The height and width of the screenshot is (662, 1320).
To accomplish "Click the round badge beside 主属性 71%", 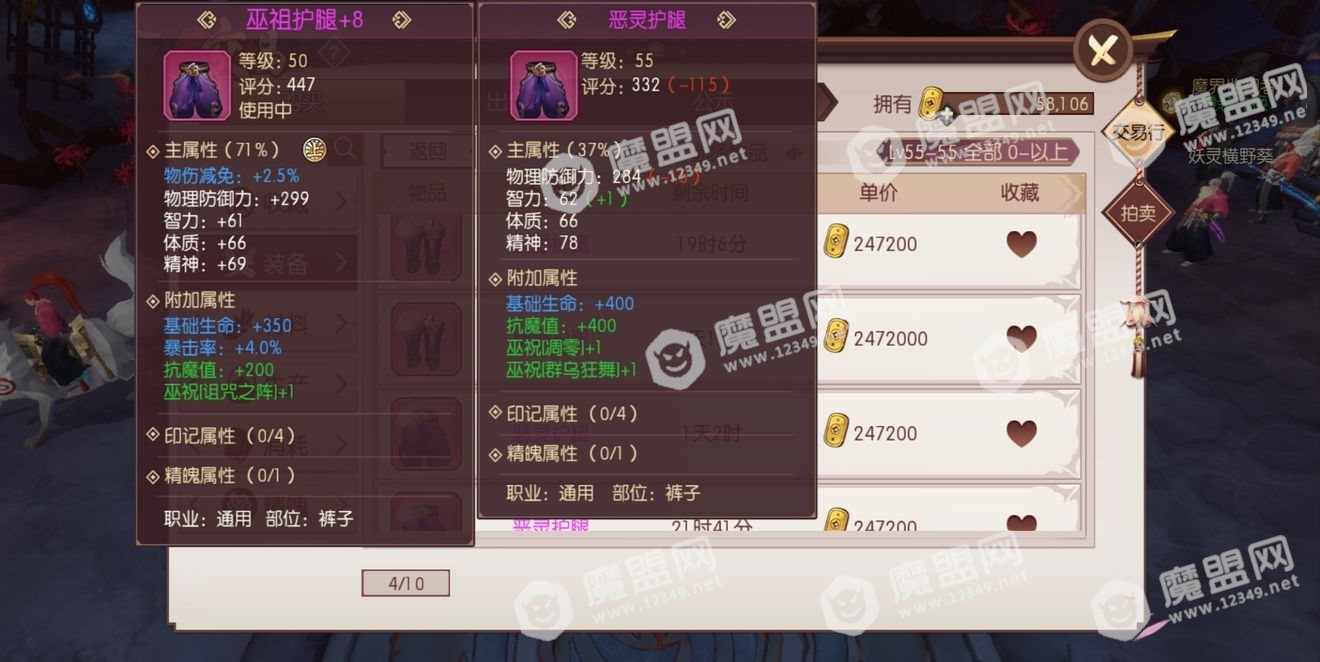I will coord(315,150).
